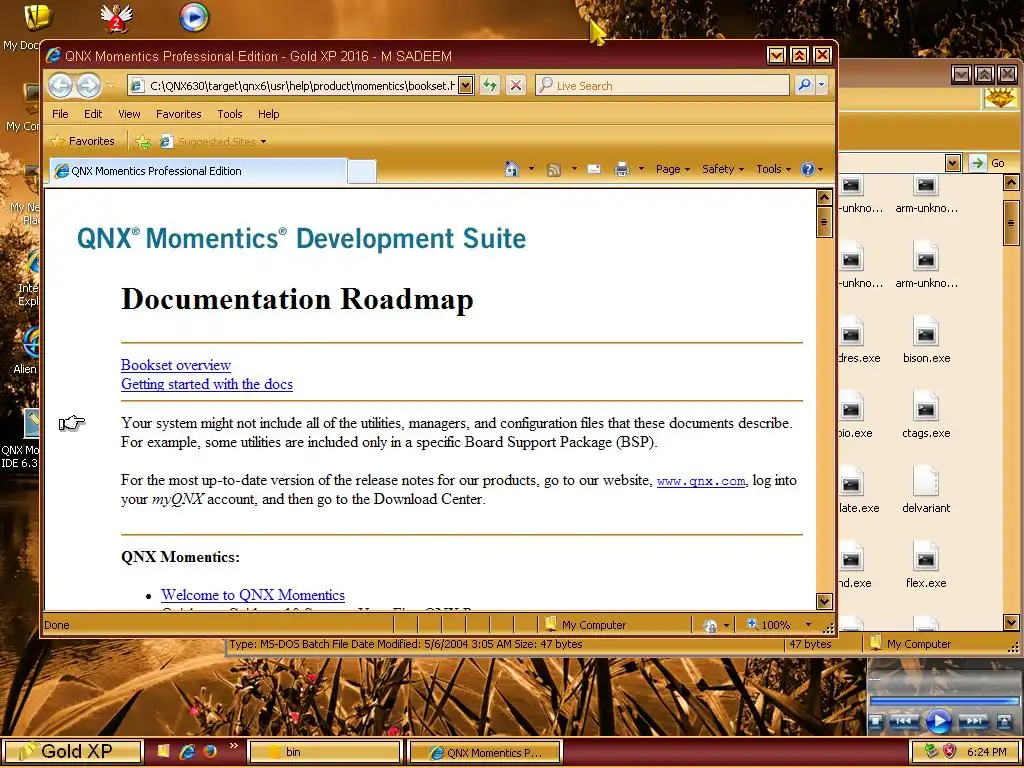Launch Firefox from quick launch

click(210, 752)
